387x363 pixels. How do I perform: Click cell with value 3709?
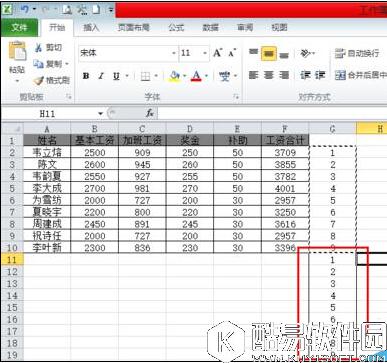pyautogui.click(x=285, y=153)
